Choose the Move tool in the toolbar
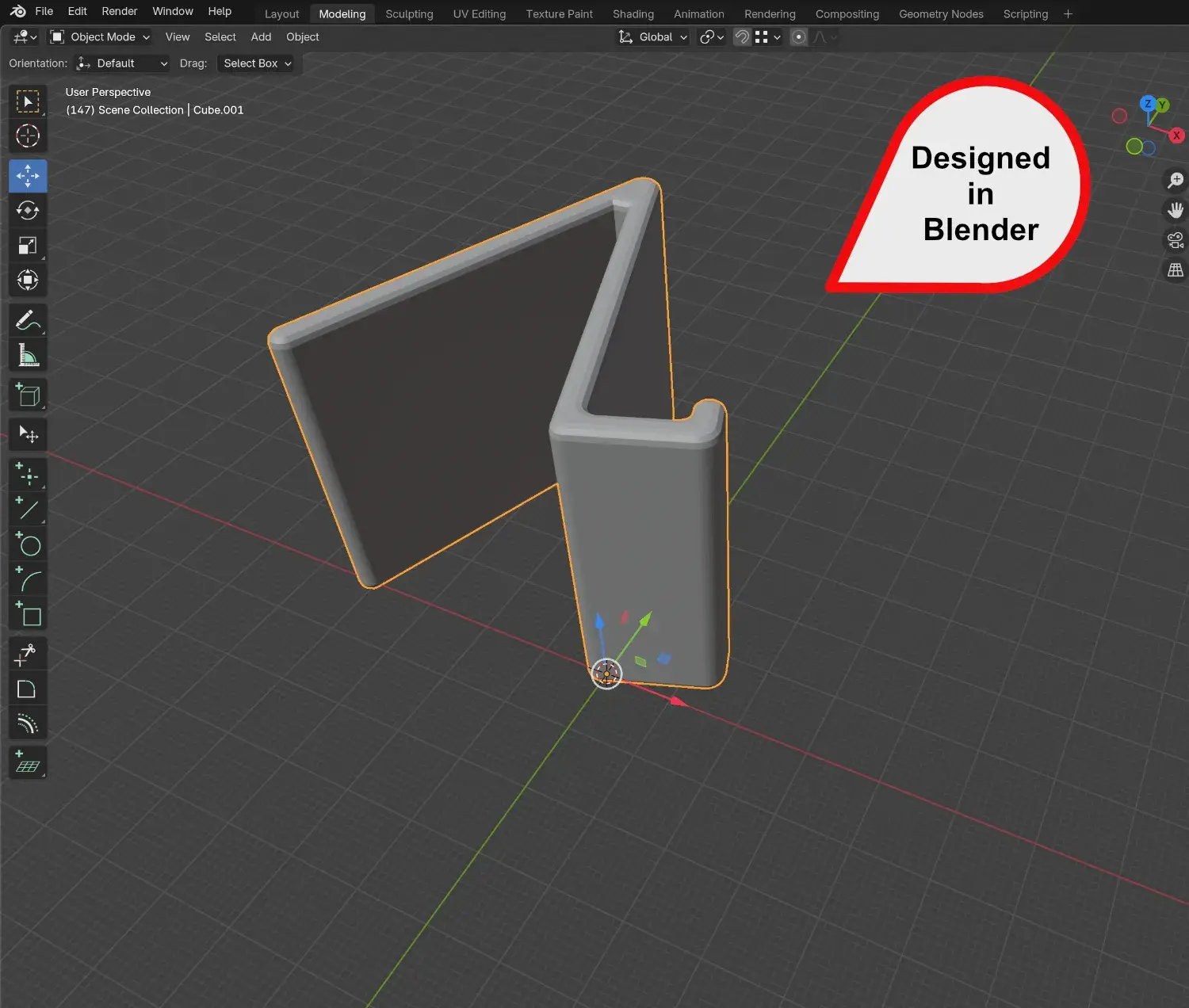The image size is (1189, 1008). [x=28, y=176]
